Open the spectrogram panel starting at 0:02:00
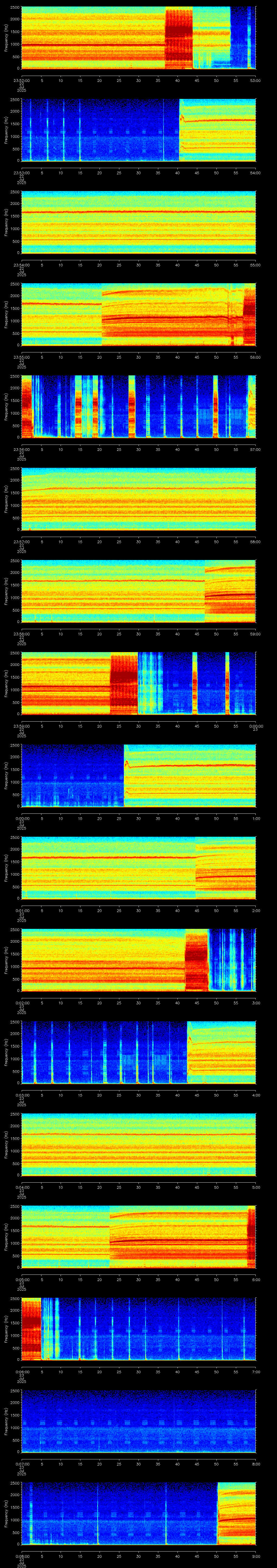277x1568 pixels. coord(139,960)
